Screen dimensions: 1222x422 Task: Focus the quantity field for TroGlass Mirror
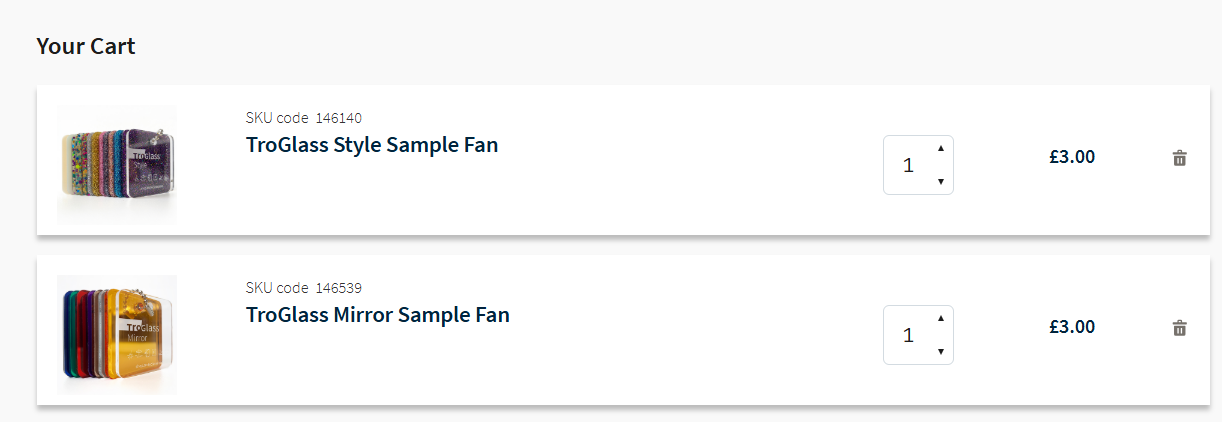908,335
